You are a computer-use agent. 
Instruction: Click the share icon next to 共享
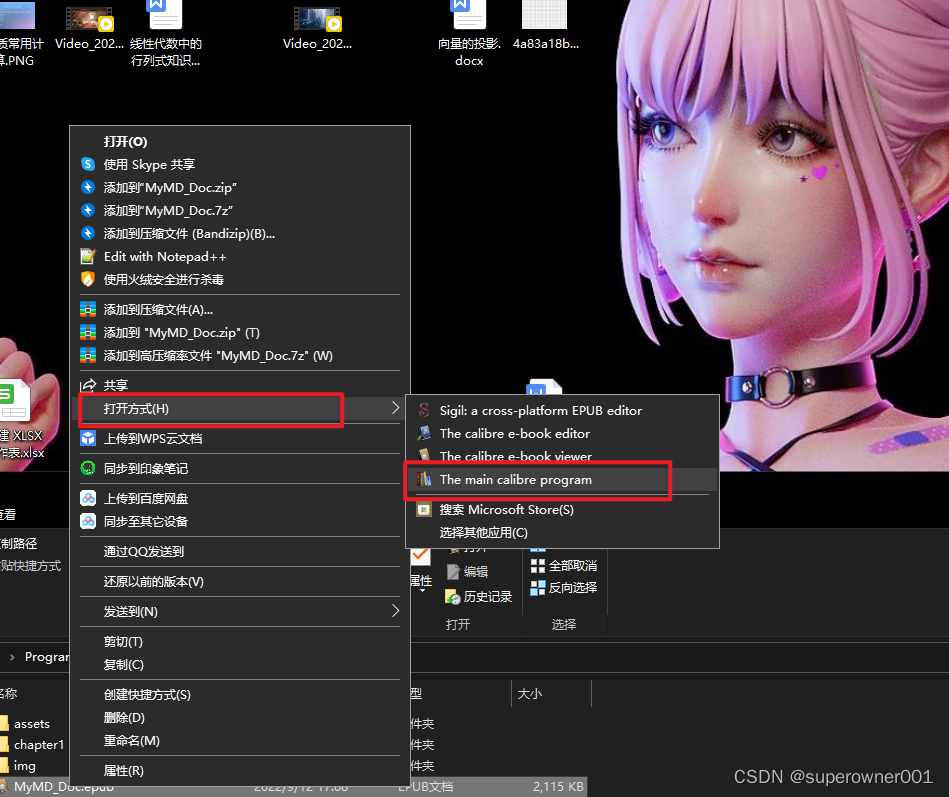click(88, 385)
